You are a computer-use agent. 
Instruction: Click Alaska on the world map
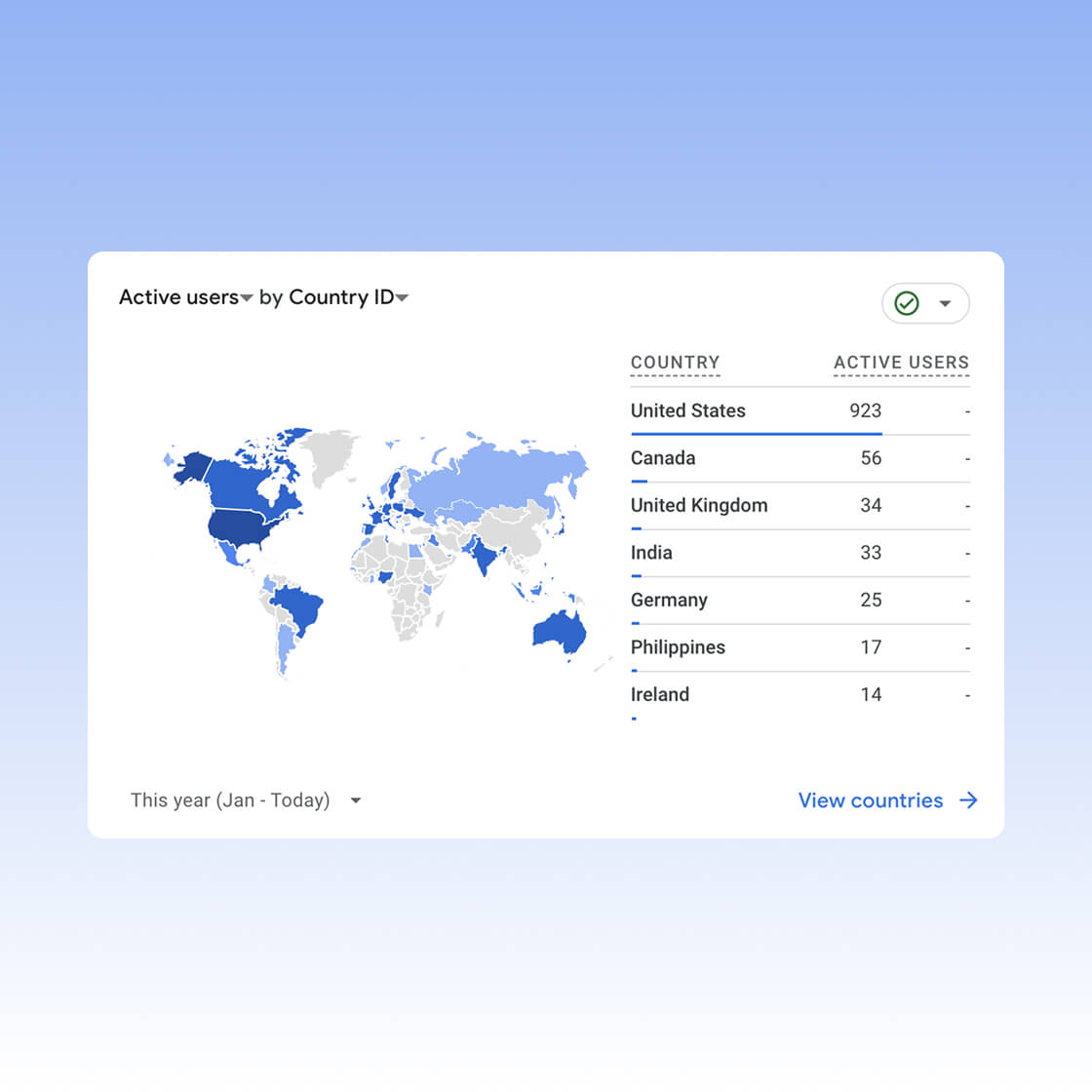tap(192, 467)
